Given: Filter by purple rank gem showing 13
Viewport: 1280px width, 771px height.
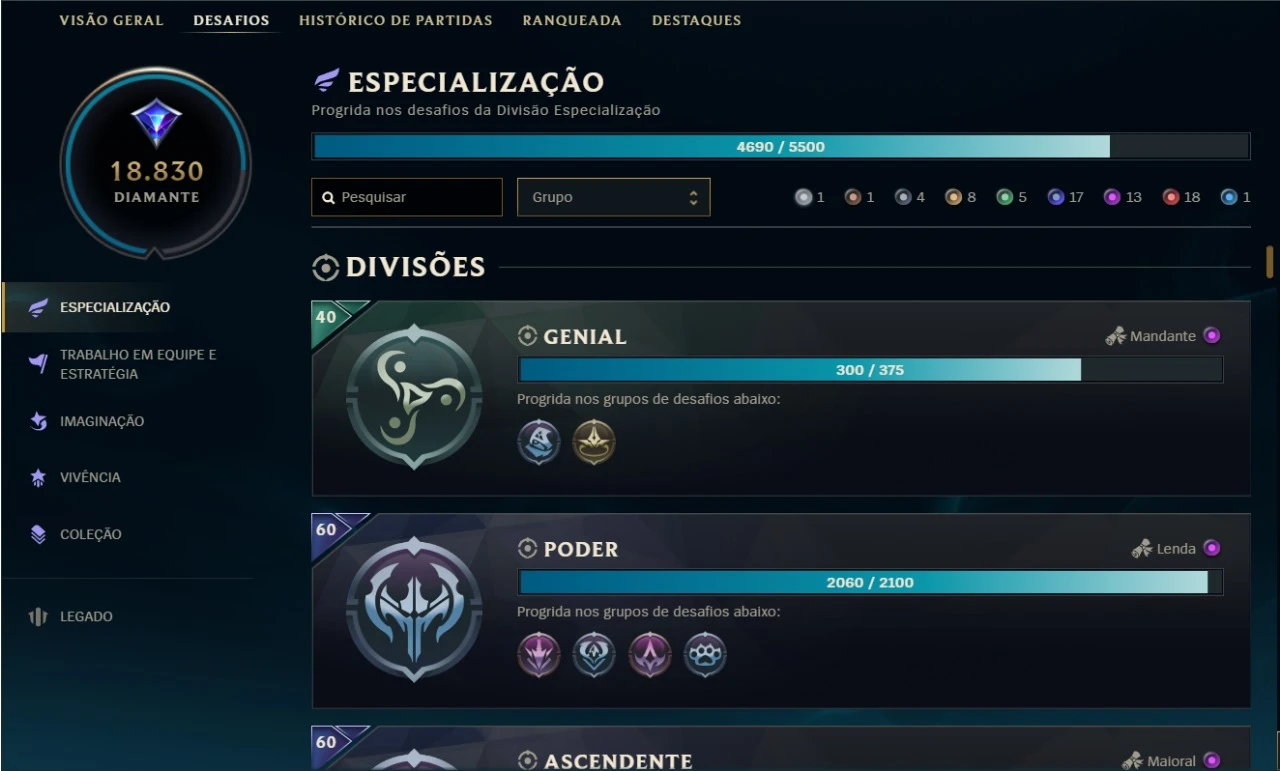Looking at the screenshot, I should [1112, 197].
